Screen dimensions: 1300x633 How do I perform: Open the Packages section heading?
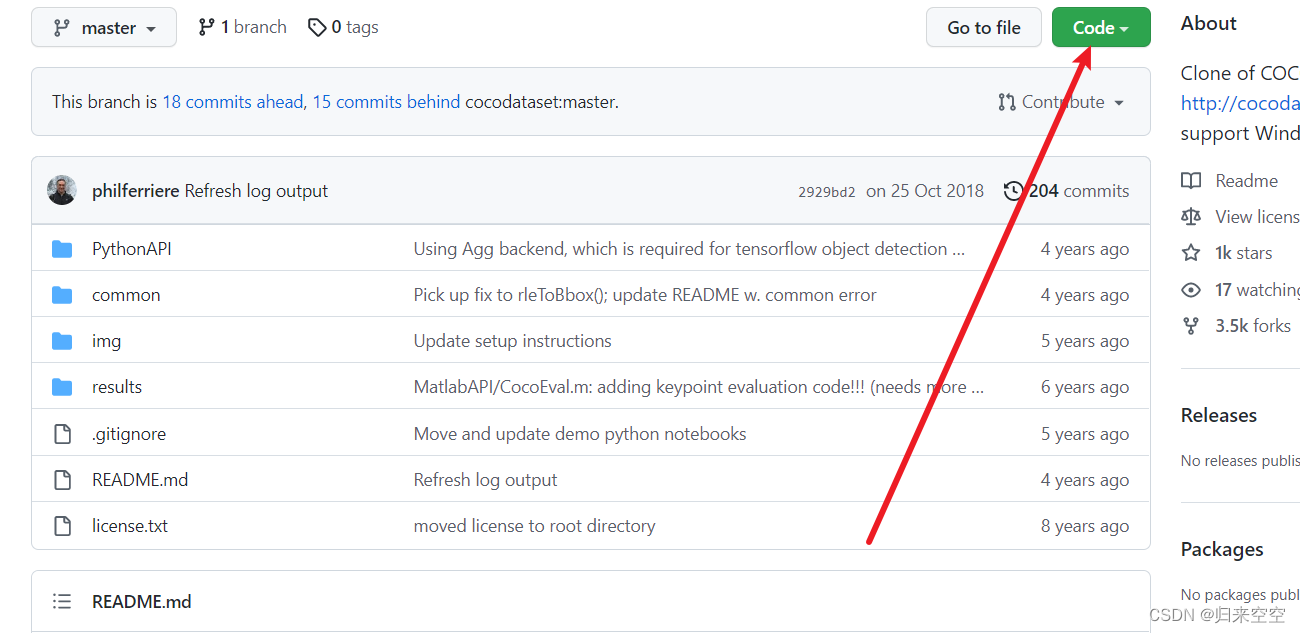point(1222,549)
